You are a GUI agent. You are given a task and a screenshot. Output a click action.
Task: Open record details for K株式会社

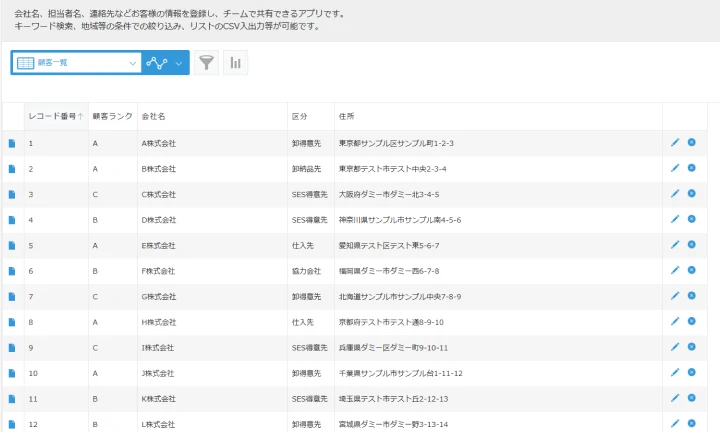[x=12, y=399]
